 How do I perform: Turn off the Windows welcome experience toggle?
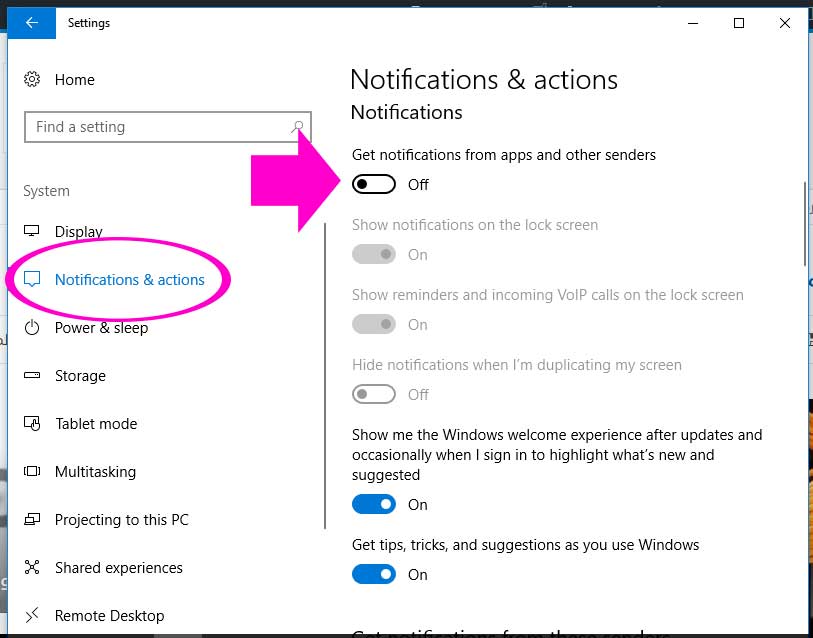(x=373, y=504)
